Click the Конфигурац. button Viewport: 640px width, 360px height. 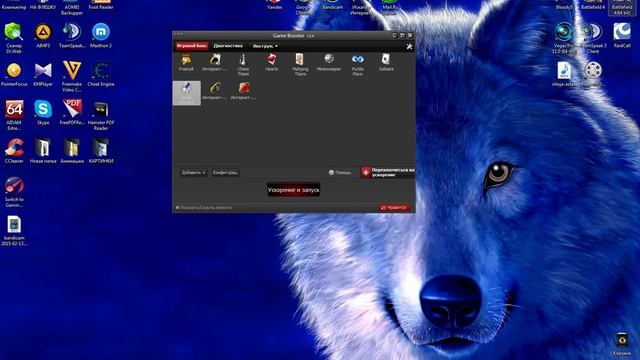point(225,173)
